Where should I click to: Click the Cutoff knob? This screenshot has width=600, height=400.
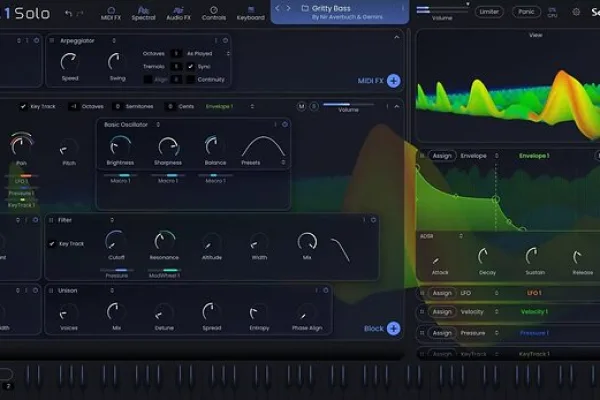[x=116, y=241]
